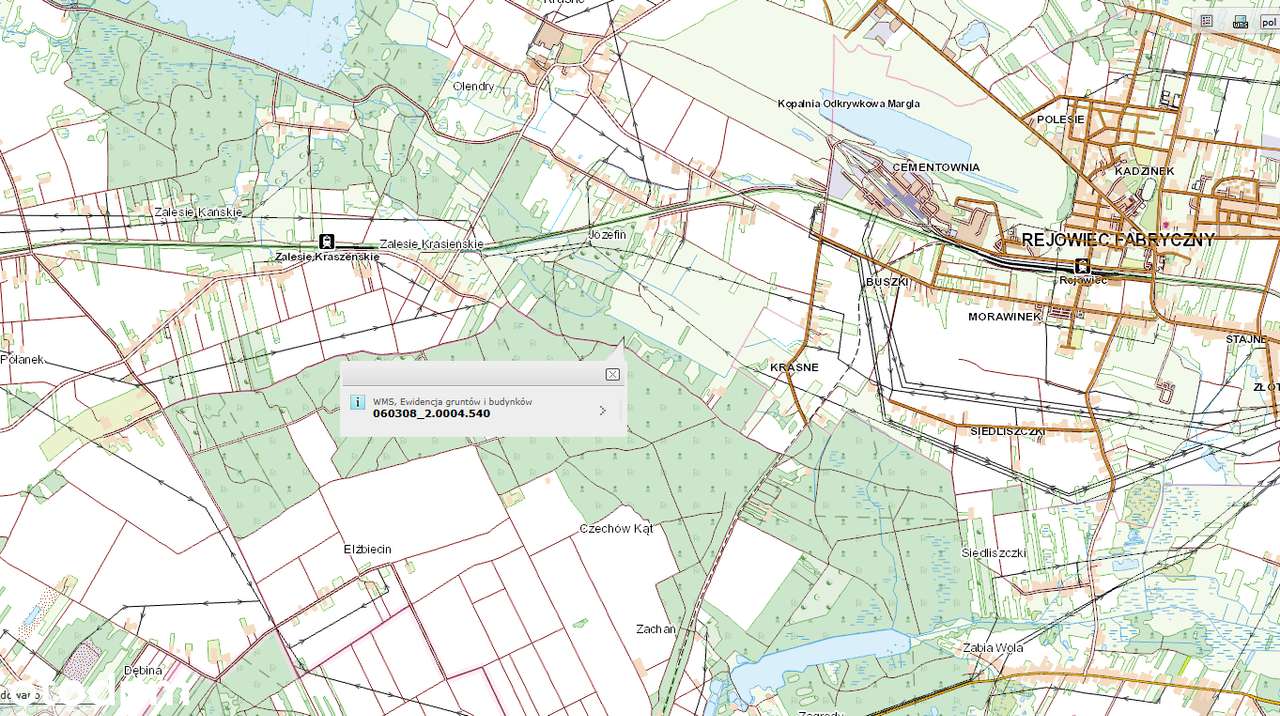Click the SIEDLISZCZKI uppercase map label

tap(1007, 431)
